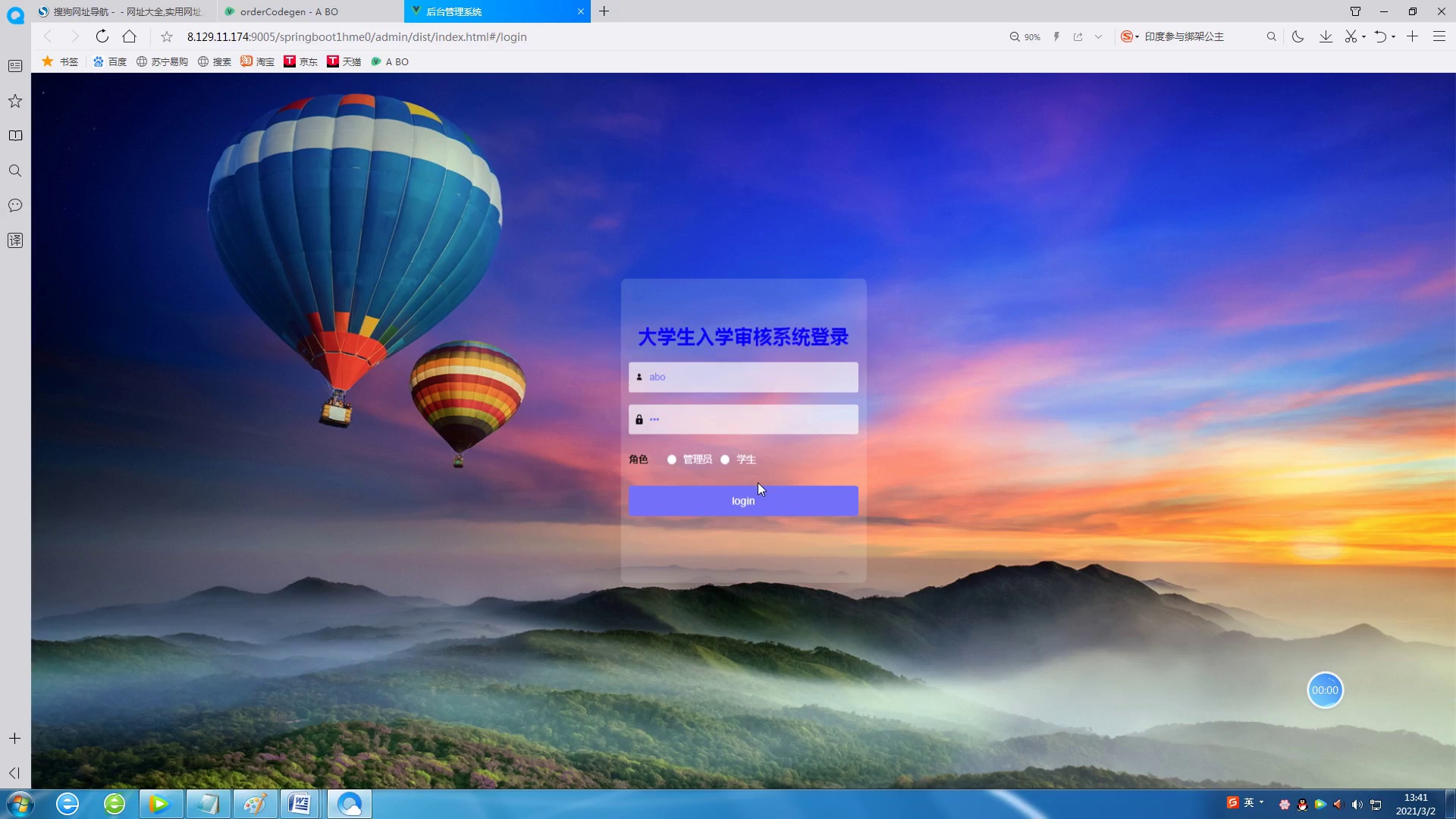Image resolution: width=1456 pixels, height=819 pixels.
Task: Open Word from the Windows taskbar
Action: tap(300, 804)
